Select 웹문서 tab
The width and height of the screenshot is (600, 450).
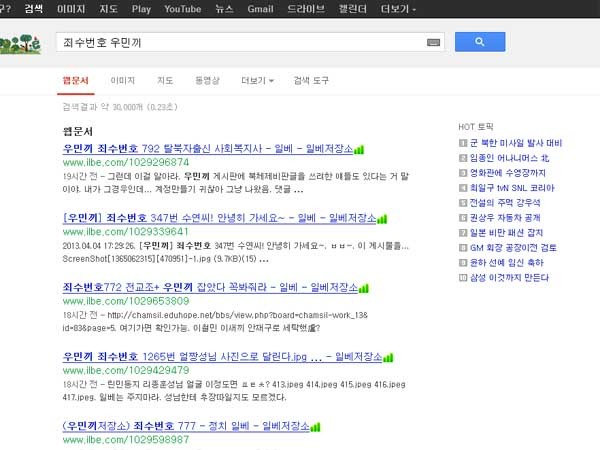75,80
